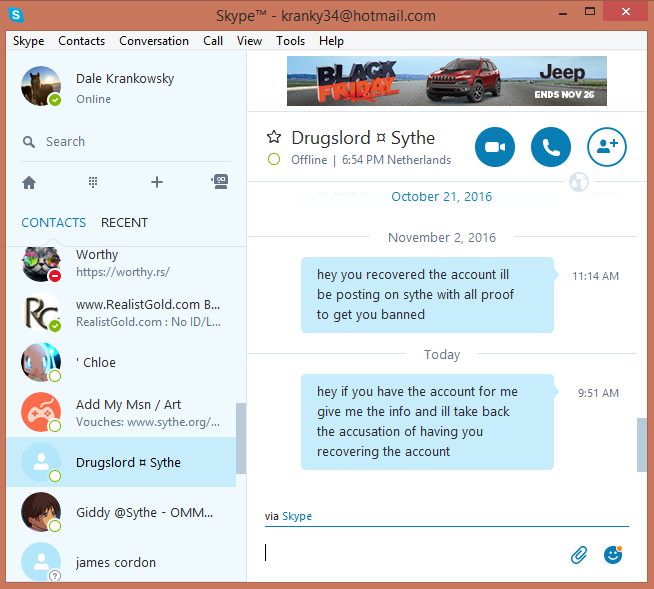This screenshot has width=654, height=589.
Task: Switch to the CONTACTS tab
Action: (x=53, y=223)
